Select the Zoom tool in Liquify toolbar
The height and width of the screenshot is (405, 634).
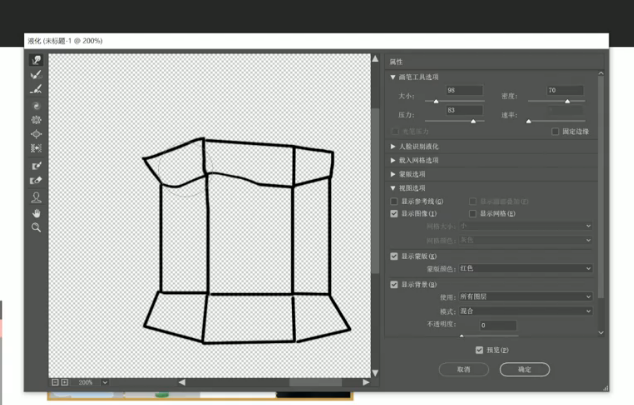pyautogui.click(x=37, y=227)
